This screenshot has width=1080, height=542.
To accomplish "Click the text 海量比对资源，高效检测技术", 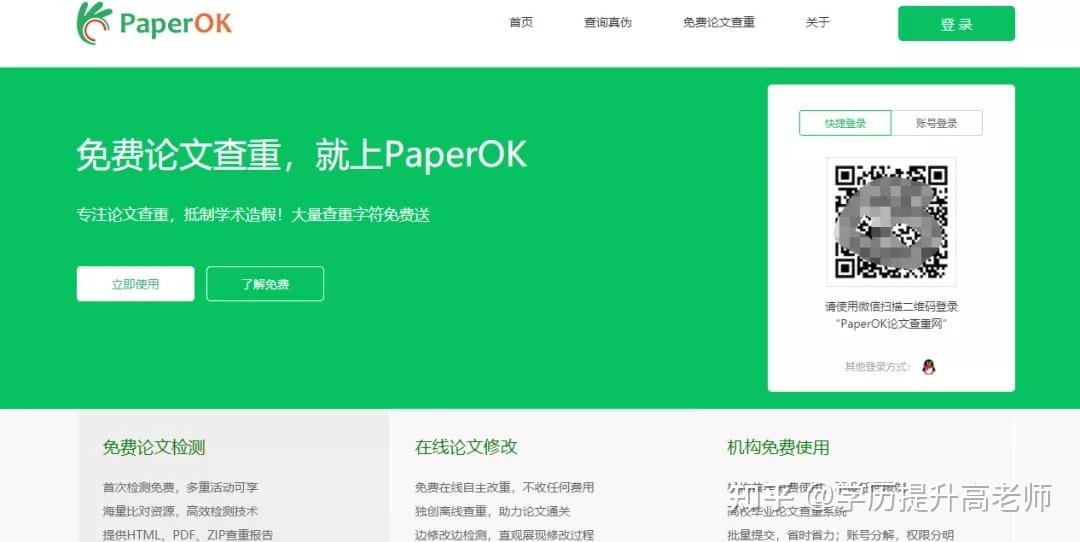I will (180, 512).
